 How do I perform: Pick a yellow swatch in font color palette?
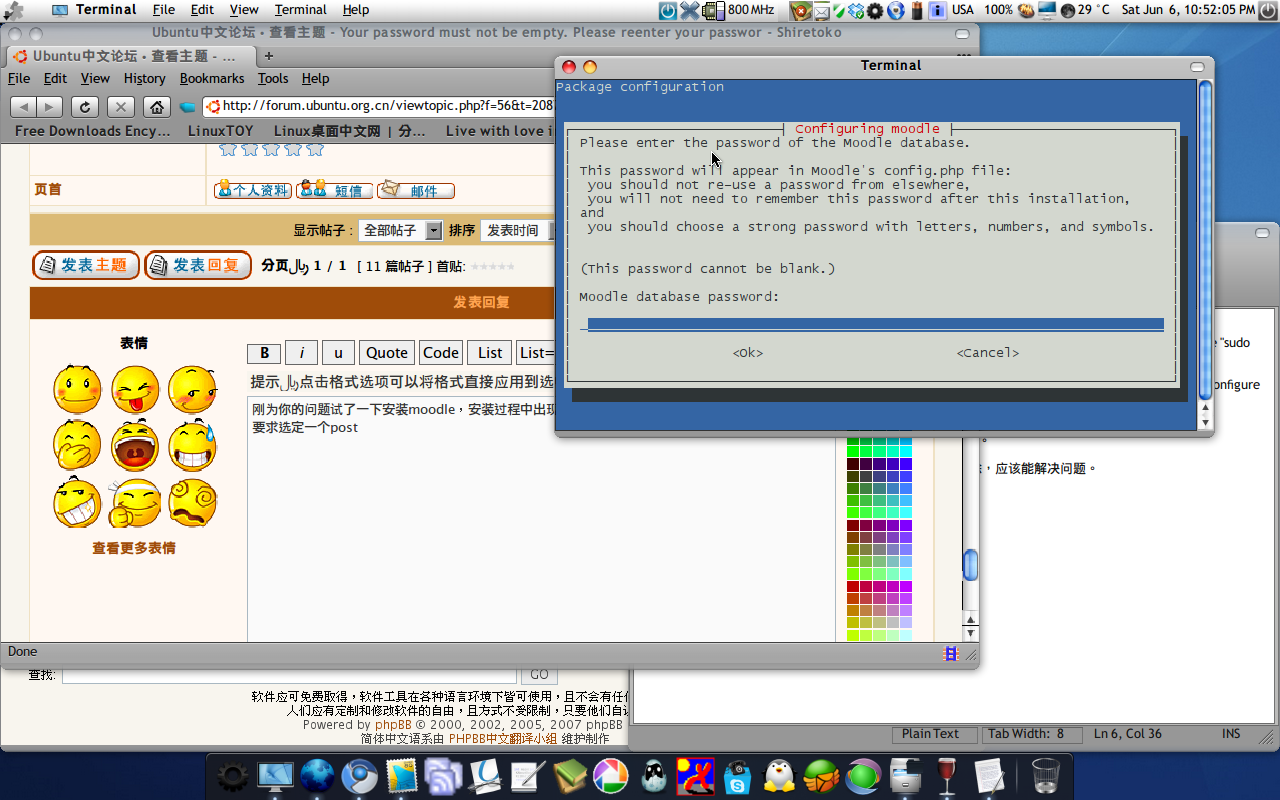tap(853, 623)
